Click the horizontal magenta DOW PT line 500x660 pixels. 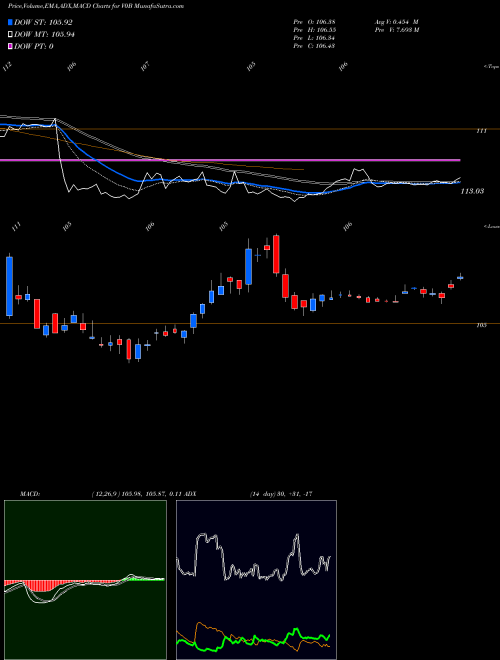230,160
